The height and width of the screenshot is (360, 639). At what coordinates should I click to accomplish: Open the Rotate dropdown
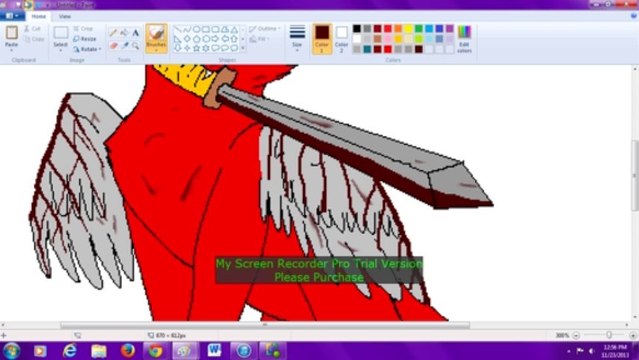[x=87, y=49]
